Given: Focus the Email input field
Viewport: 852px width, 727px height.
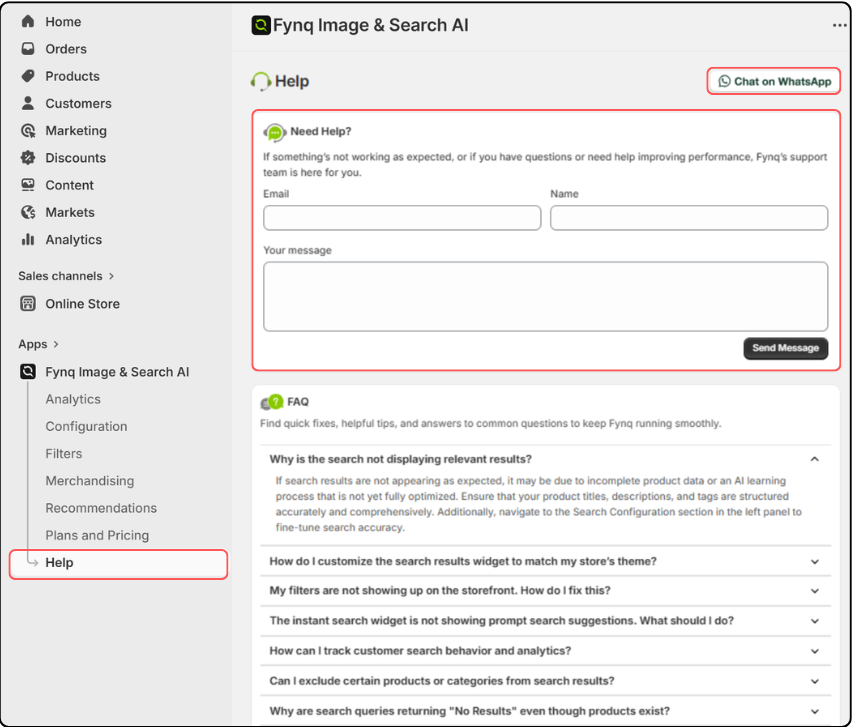Looking at the screenshot, I should 402,218.
